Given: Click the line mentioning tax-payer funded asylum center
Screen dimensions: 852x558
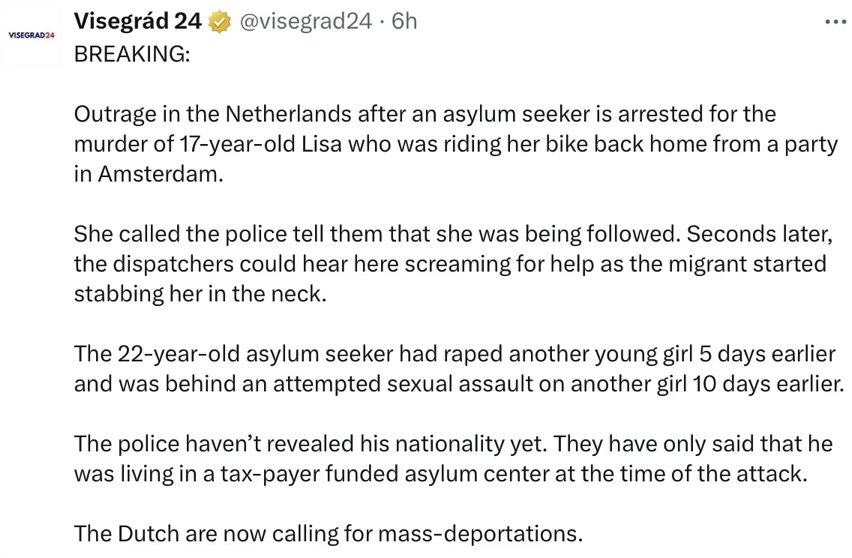Looking at the screenshot, I should (441, 474).
